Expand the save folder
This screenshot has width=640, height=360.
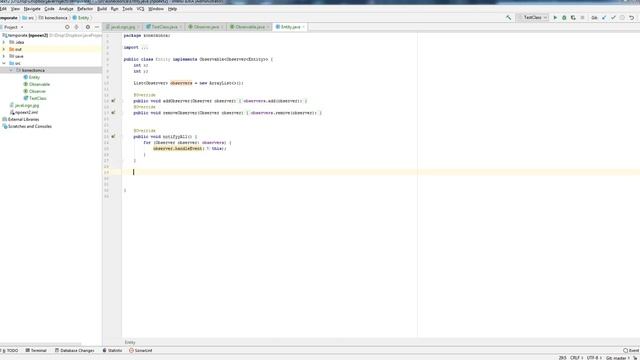(x=4, y=56)
